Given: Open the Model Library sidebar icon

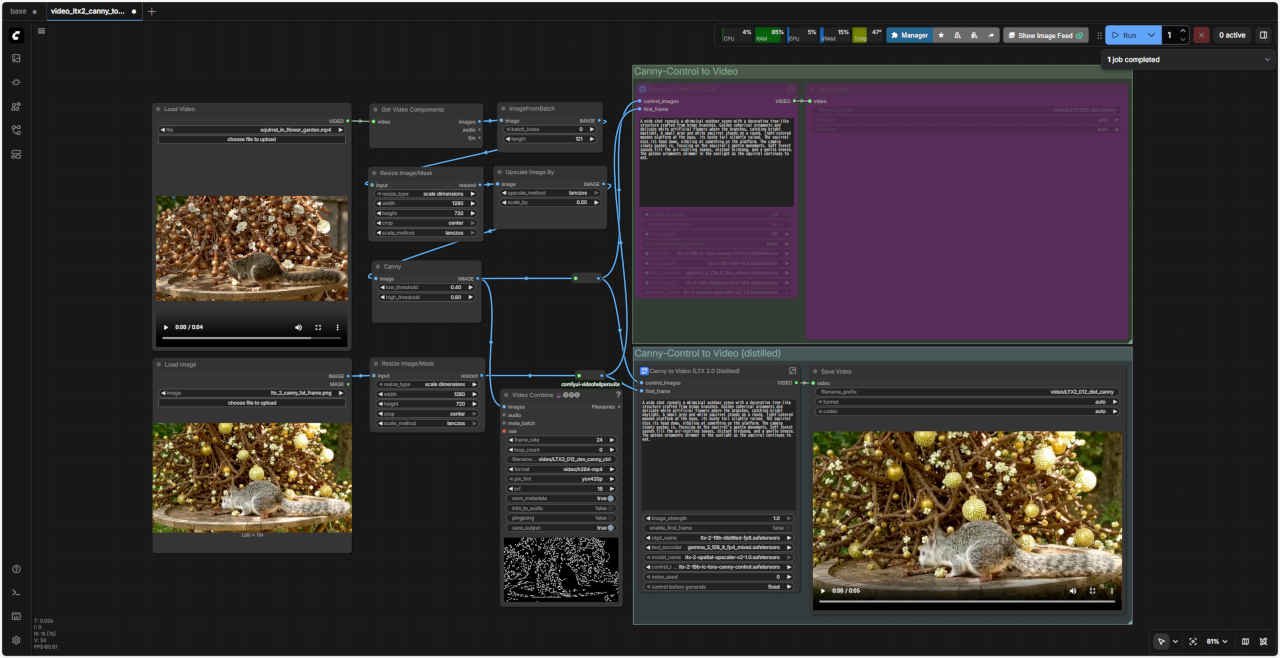Looking at the screenshot, I should coord(16,106).
